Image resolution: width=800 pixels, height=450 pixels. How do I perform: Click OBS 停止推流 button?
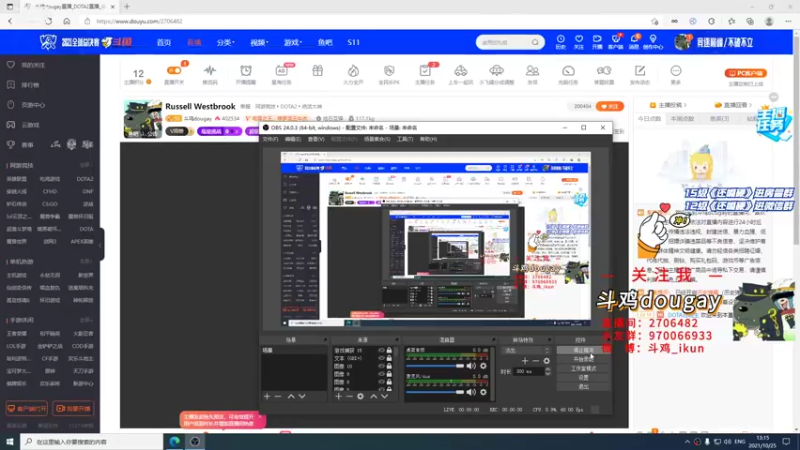pos(583,351)
